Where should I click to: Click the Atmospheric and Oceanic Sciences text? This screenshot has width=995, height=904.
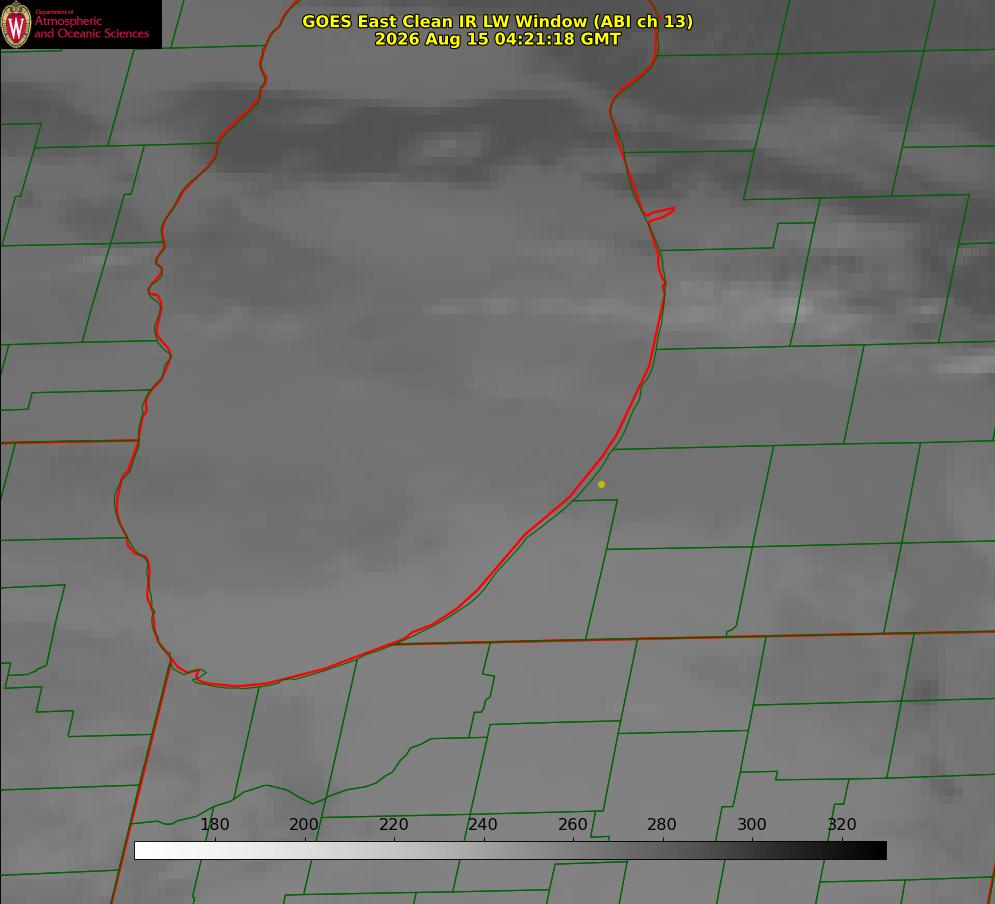(x=92, y=27)
